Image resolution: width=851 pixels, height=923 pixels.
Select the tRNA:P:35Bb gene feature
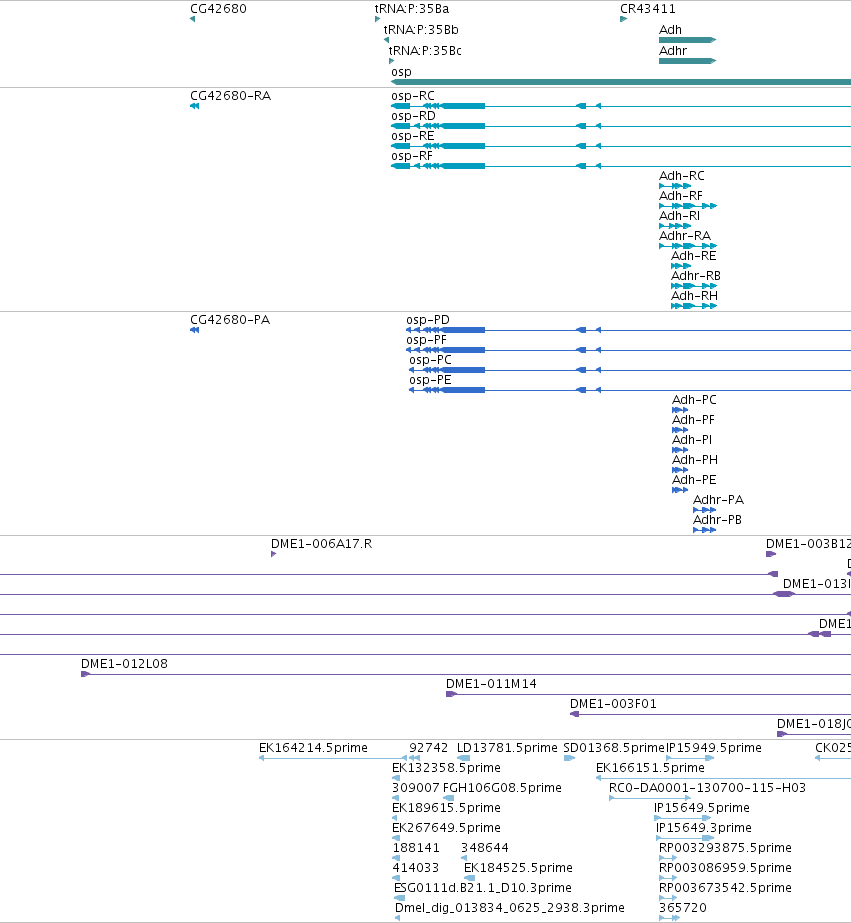pyautogui.click(x=386, y=40)
